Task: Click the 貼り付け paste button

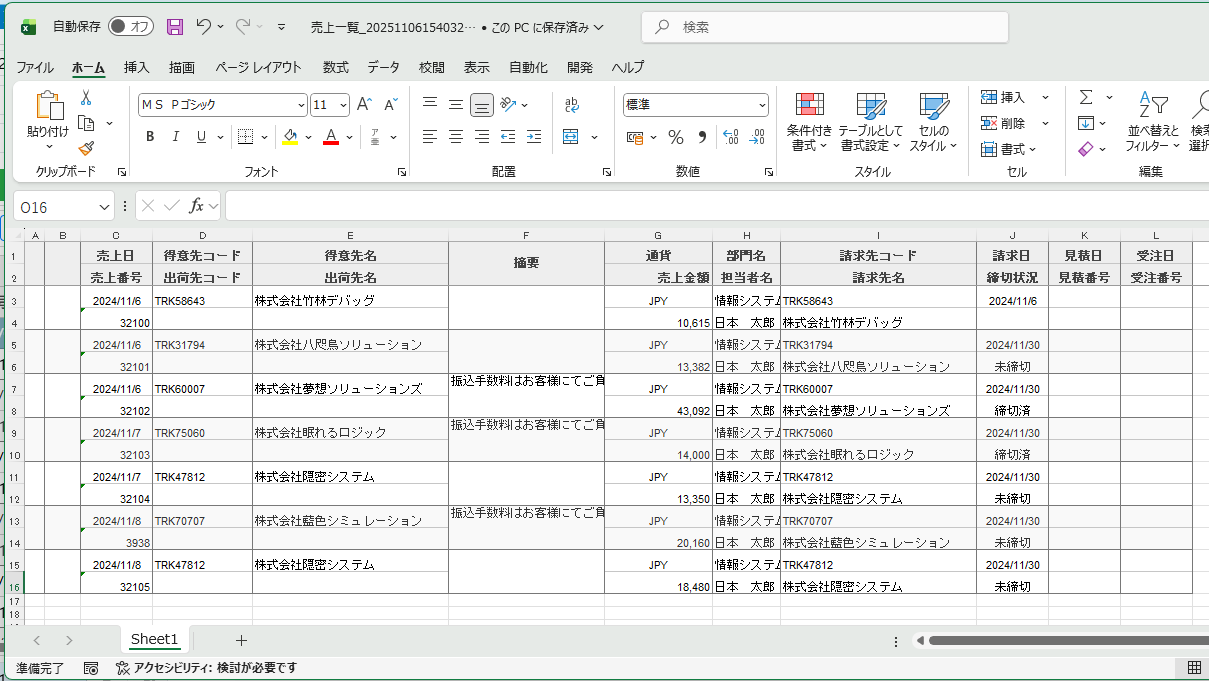Action: 47,115
